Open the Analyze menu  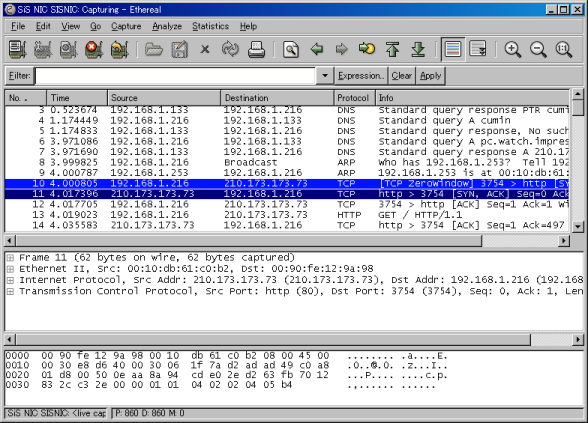point(167,26)
